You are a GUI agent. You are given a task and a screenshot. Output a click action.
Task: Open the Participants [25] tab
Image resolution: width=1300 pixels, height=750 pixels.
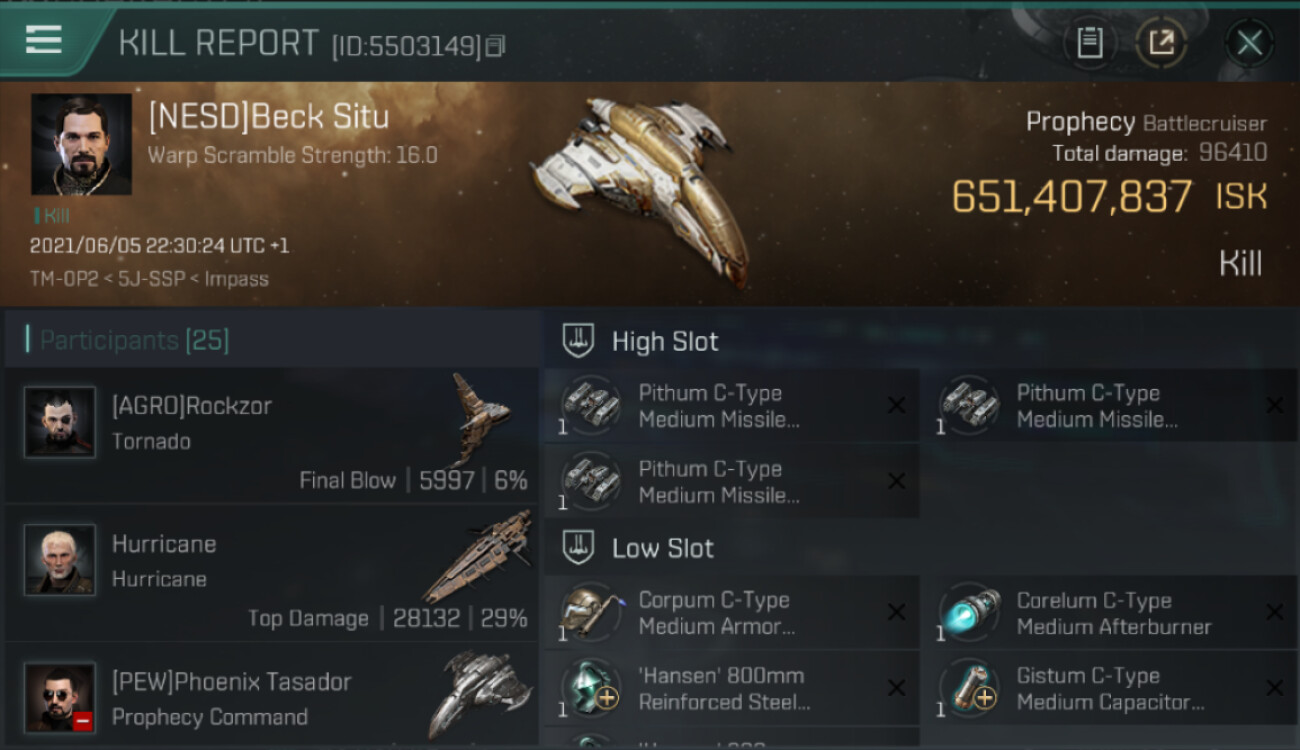click(134, 341)
